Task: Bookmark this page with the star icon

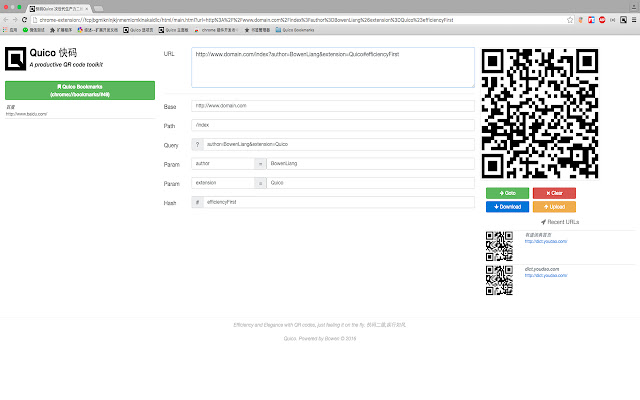Action: 570,20
